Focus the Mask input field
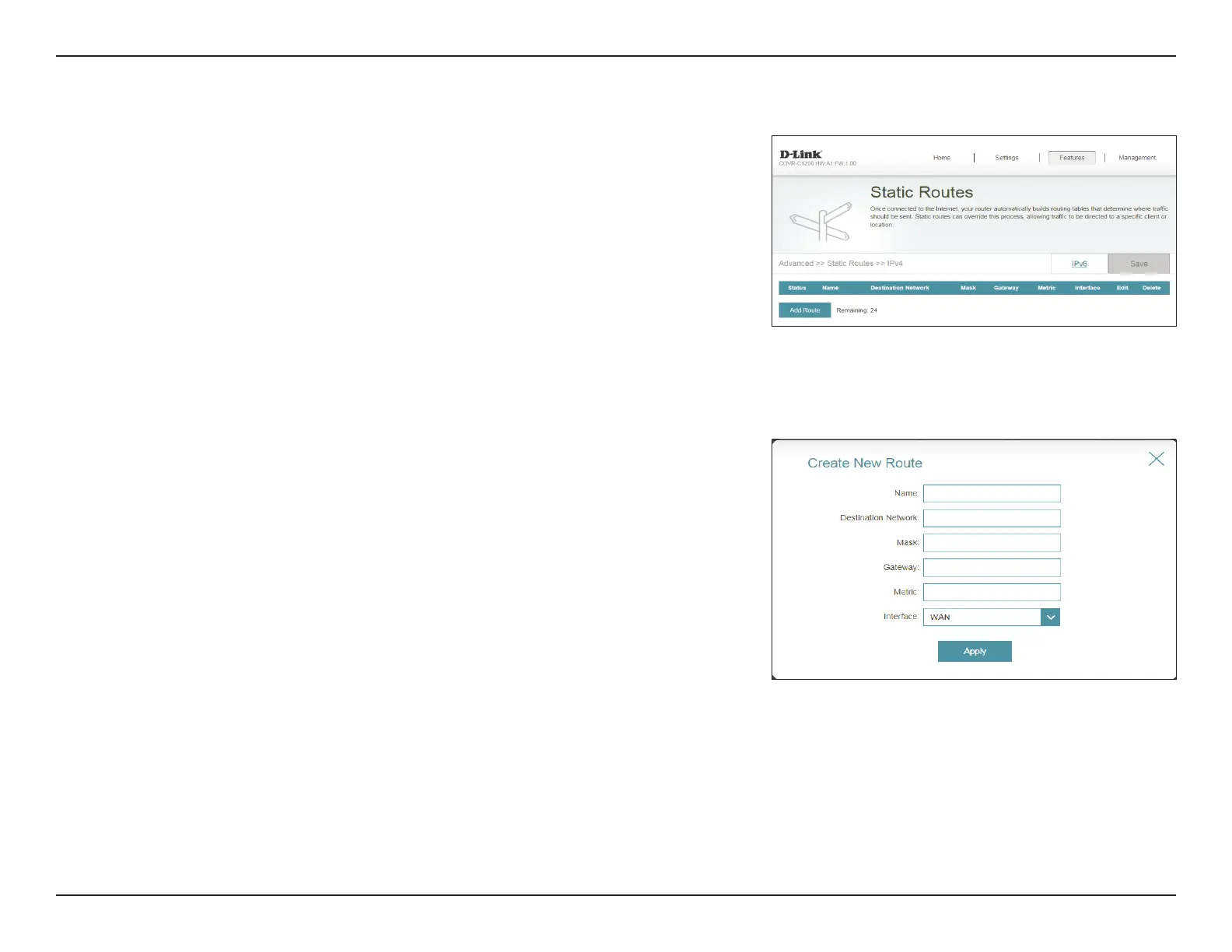This screenshot has height=952, width=1232. click(992, 543)
